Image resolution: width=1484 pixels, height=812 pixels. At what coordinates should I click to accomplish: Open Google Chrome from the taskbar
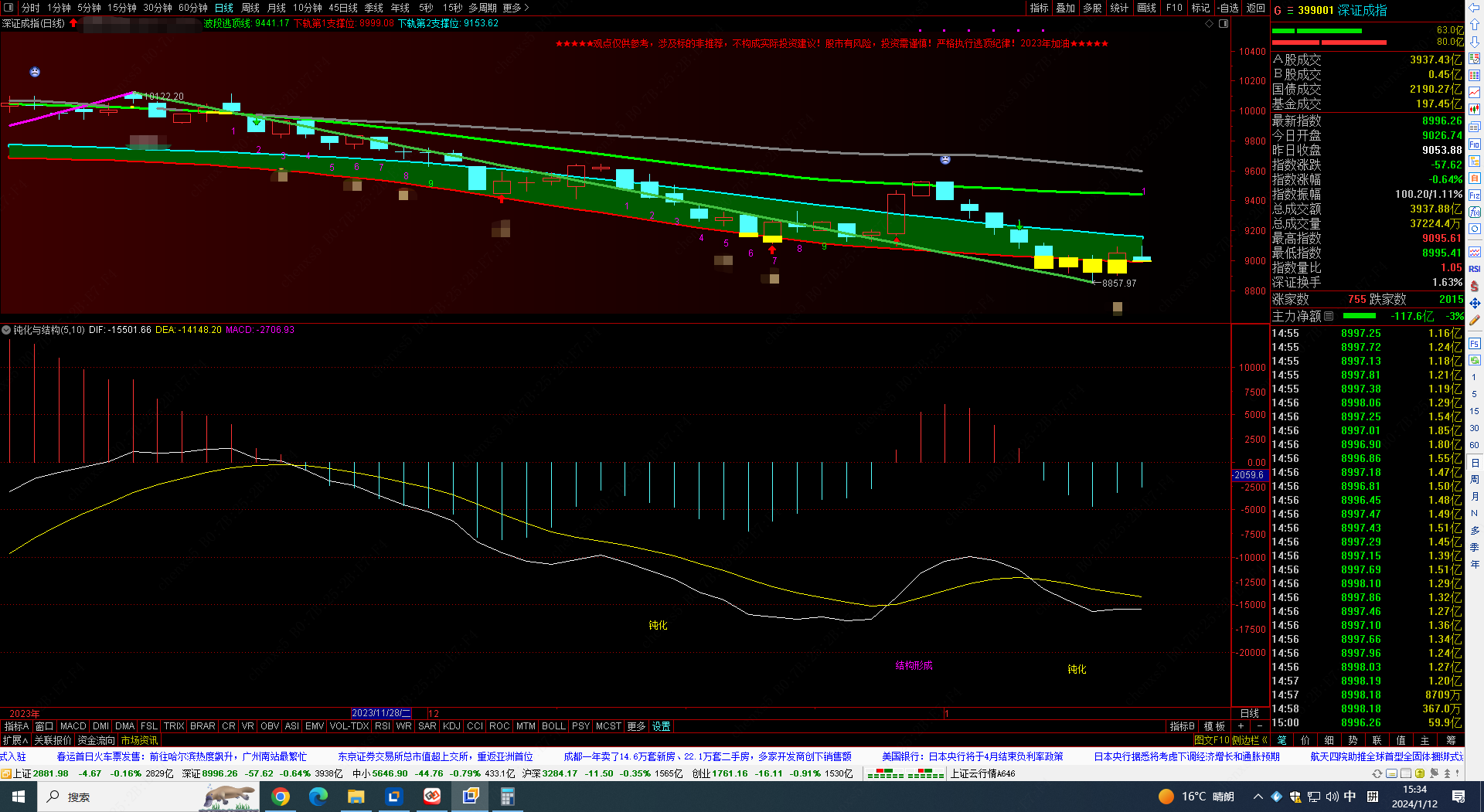tap(281, 797)
